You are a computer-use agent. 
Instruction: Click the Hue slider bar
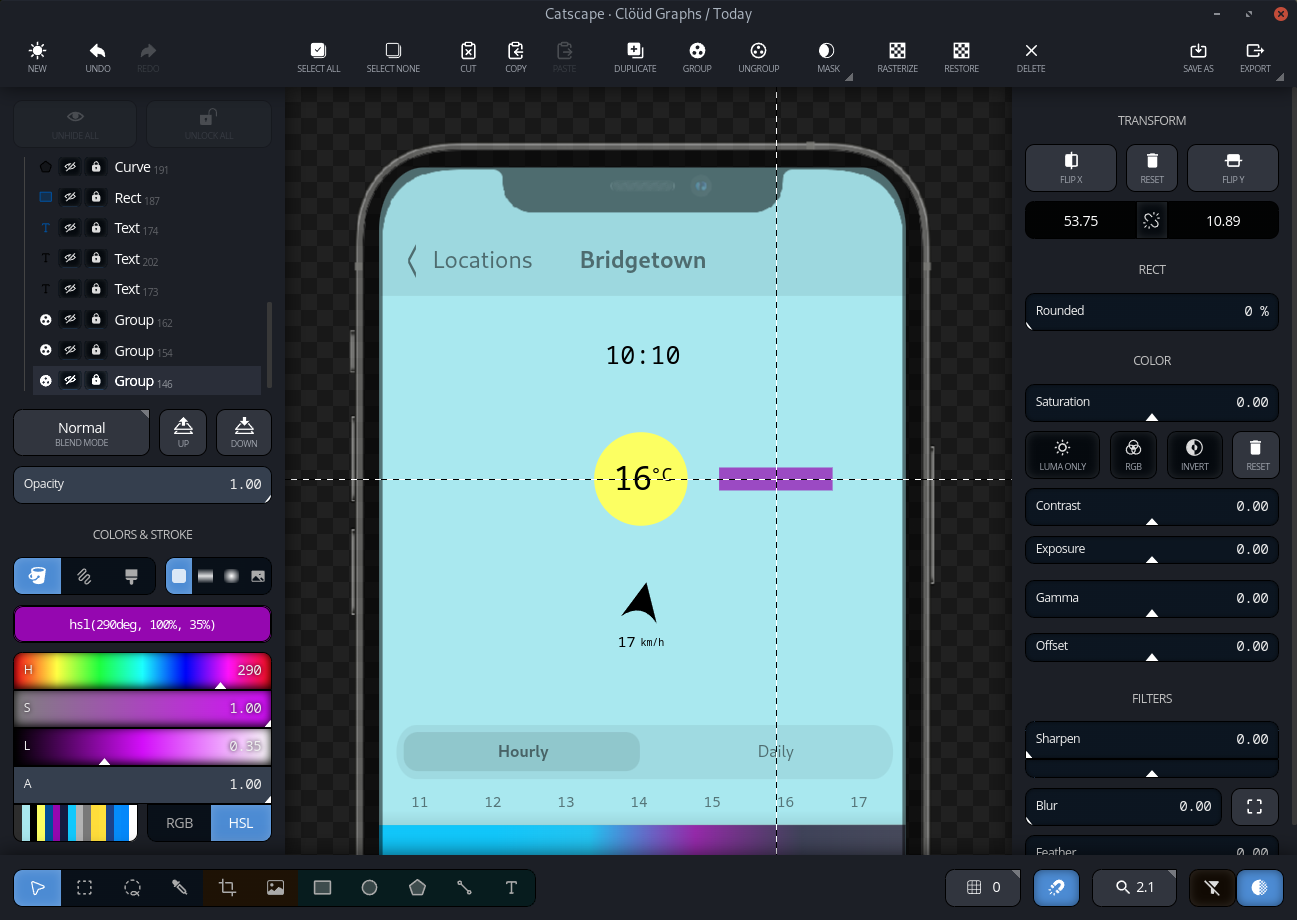[142, 670]
